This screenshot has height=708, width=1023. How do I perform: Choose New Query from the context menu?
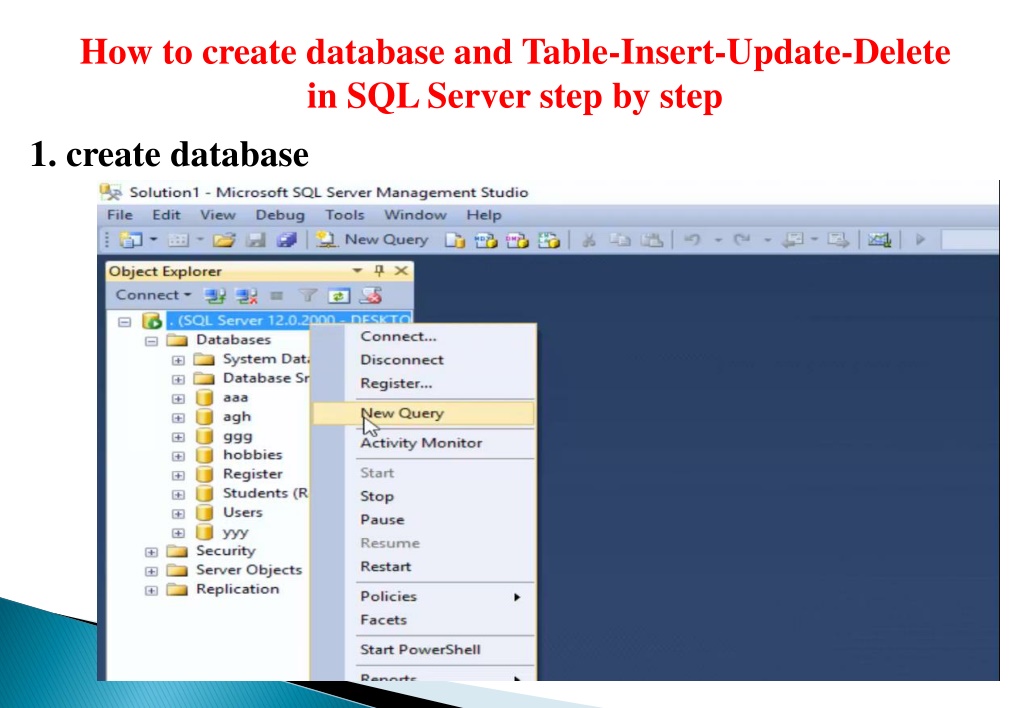point(424,413)
